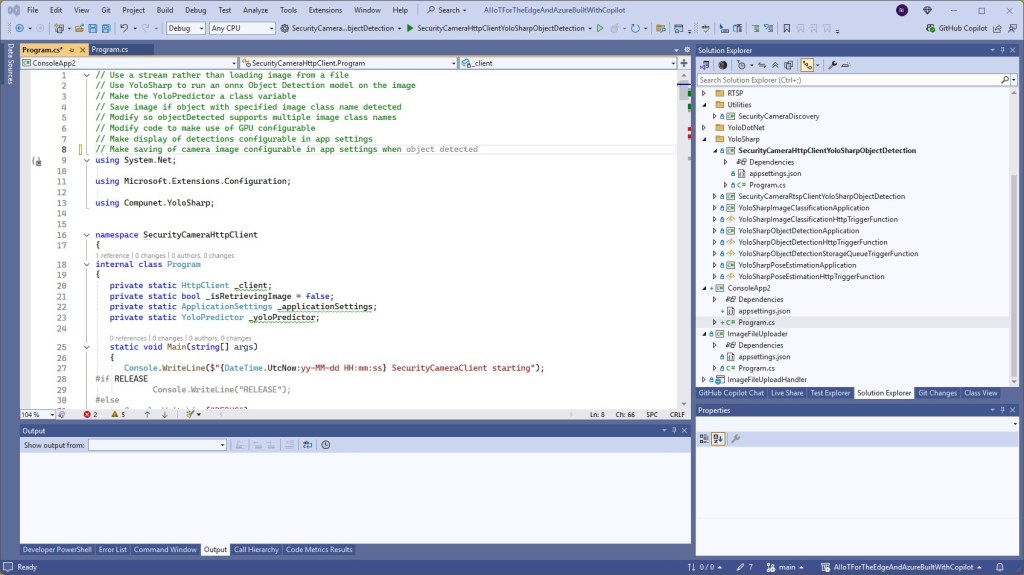The width and height of the screenshot is (1024, 575).
Task: Open the Debug configuration dropdown
Action: coord(186,28)
